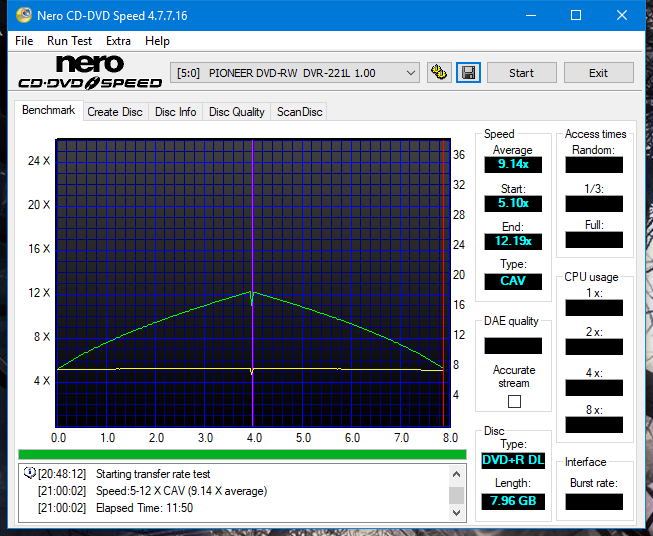Viewport: 653px width, 536px height.
Task: Close the Nero CD-DVD Speed window
Action: pyautogui.click(x=622, y=15)
